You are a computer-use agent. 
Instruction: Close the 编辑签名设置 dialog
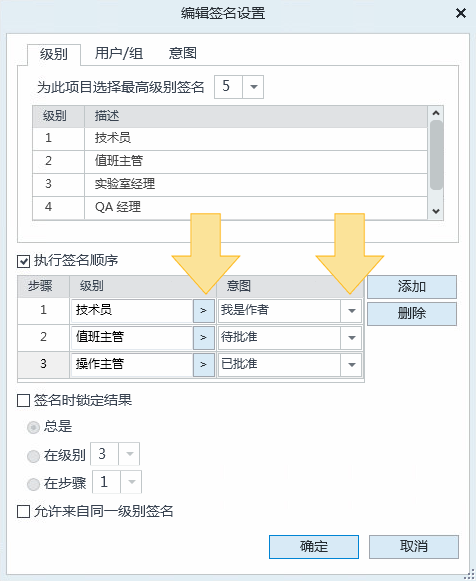click(461, 14)
